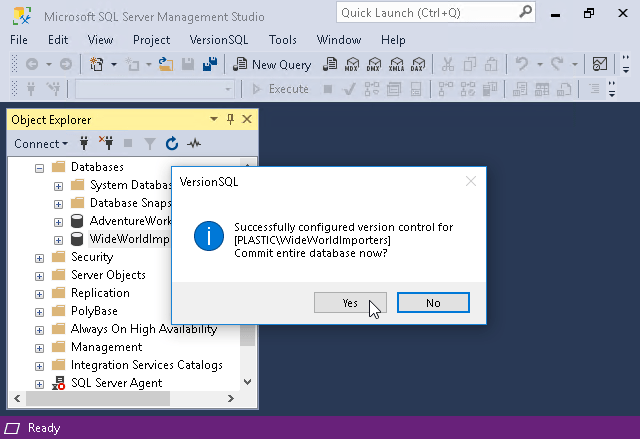The width and height of the screenshot is (640, 439).
Task: Click the New Project icon
Action: pyautogui.click(x=97, y=64)
